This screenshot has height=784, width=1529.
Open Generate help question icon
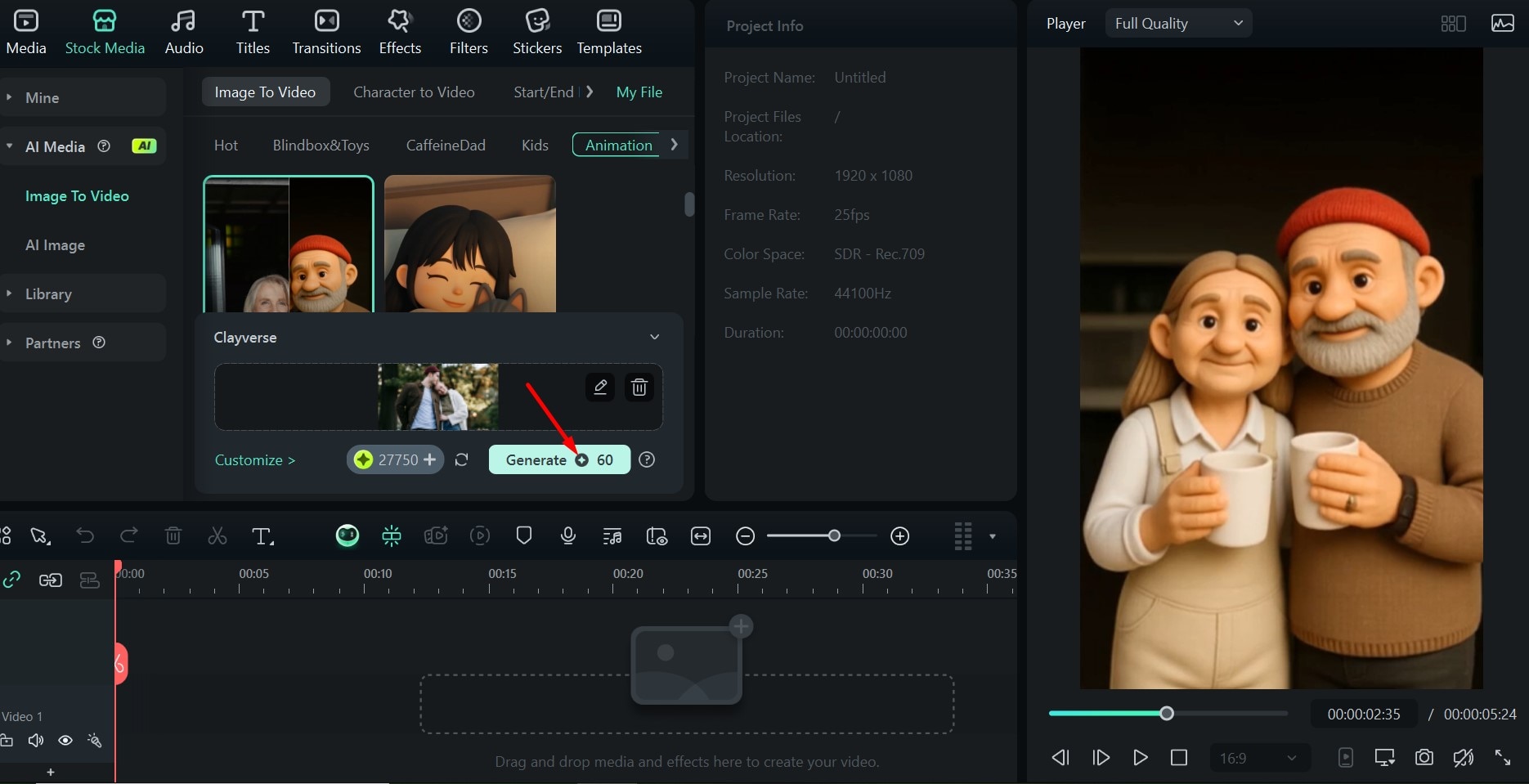tap(647, 459)
